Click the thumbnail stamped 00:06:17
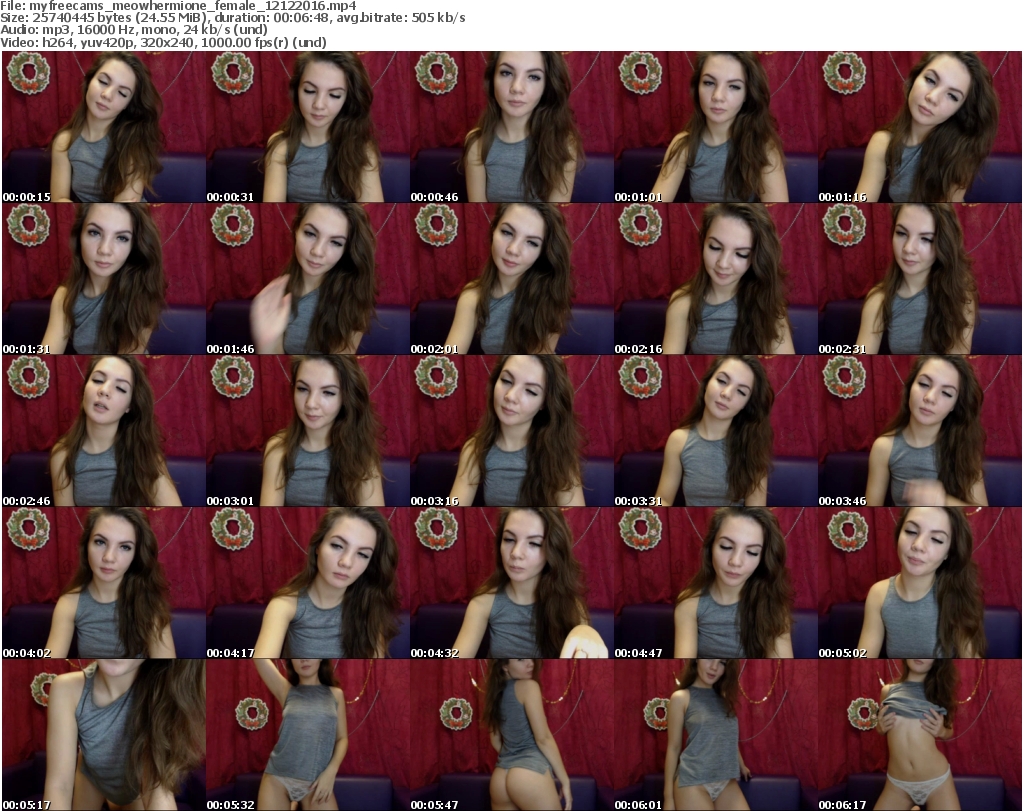 tap(920, 735)
